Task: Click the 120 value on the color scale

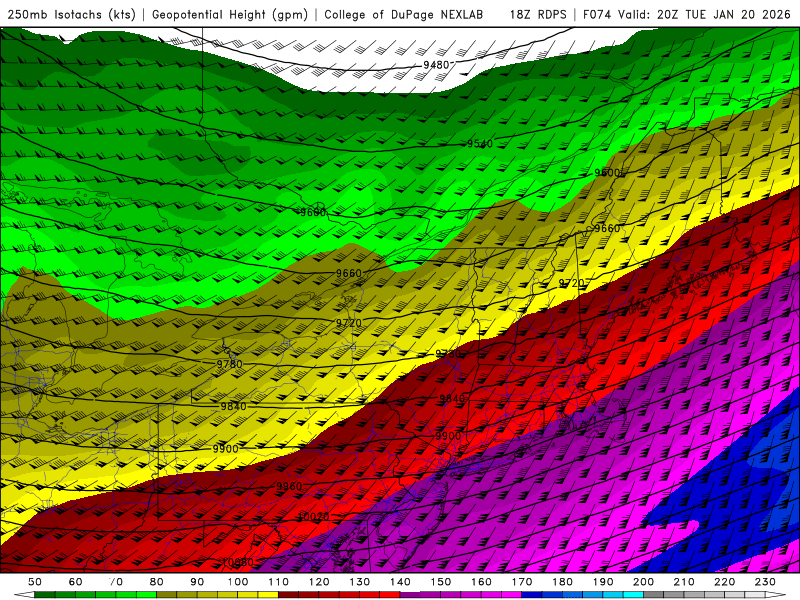Action: pyautogui.click(x=319, y=582)
